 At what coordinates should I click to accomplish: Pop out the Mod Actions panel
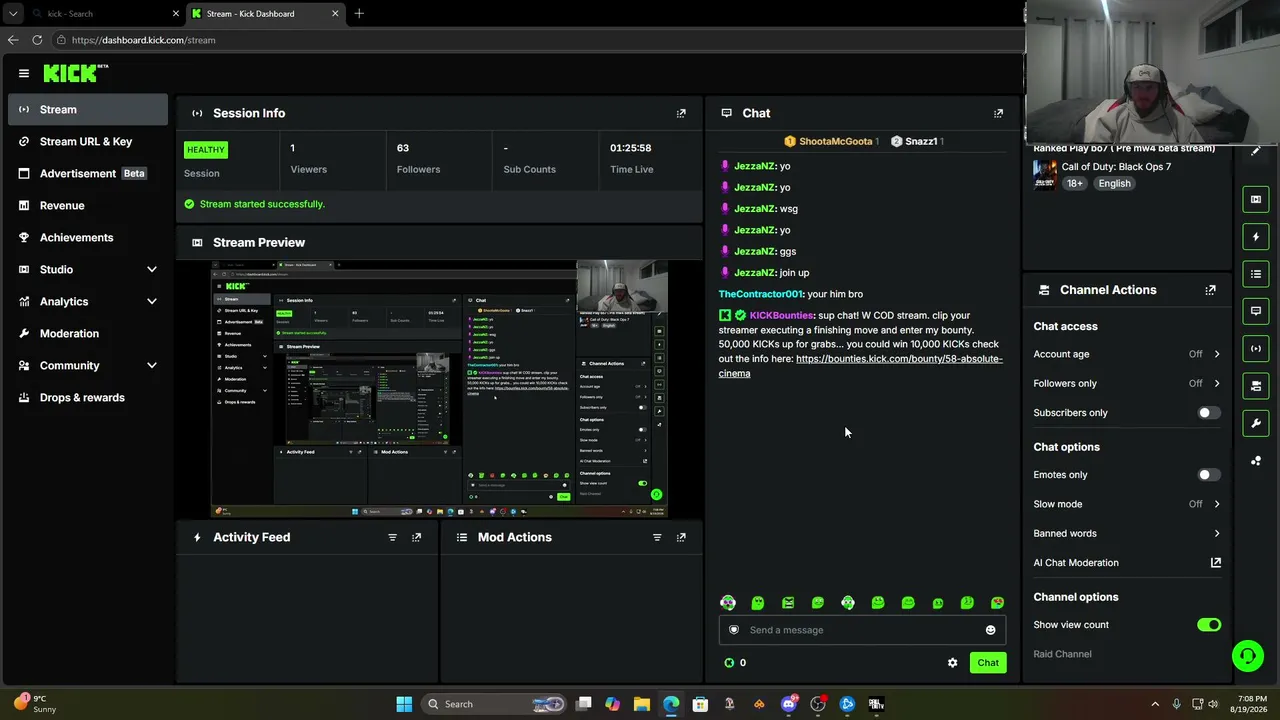pyautogui.click(x=681, y=537)
